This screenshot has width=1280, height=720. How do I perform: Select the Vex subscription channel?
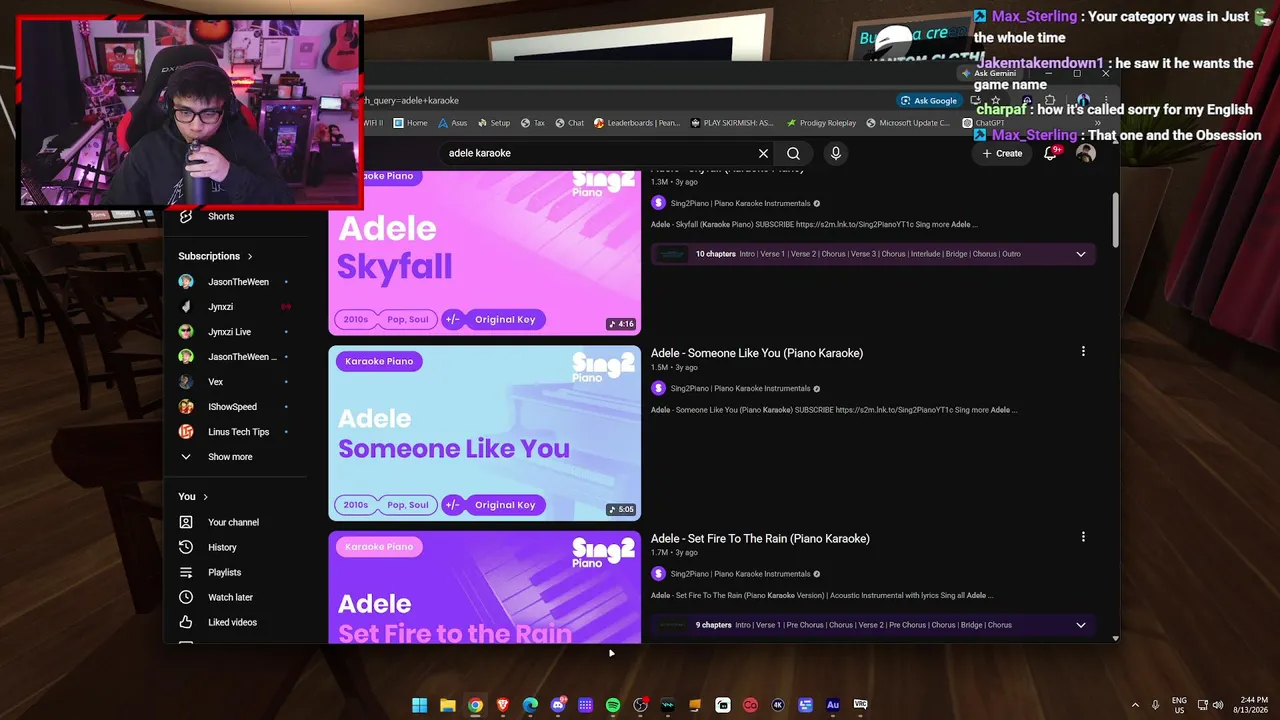tap(215, 382)
